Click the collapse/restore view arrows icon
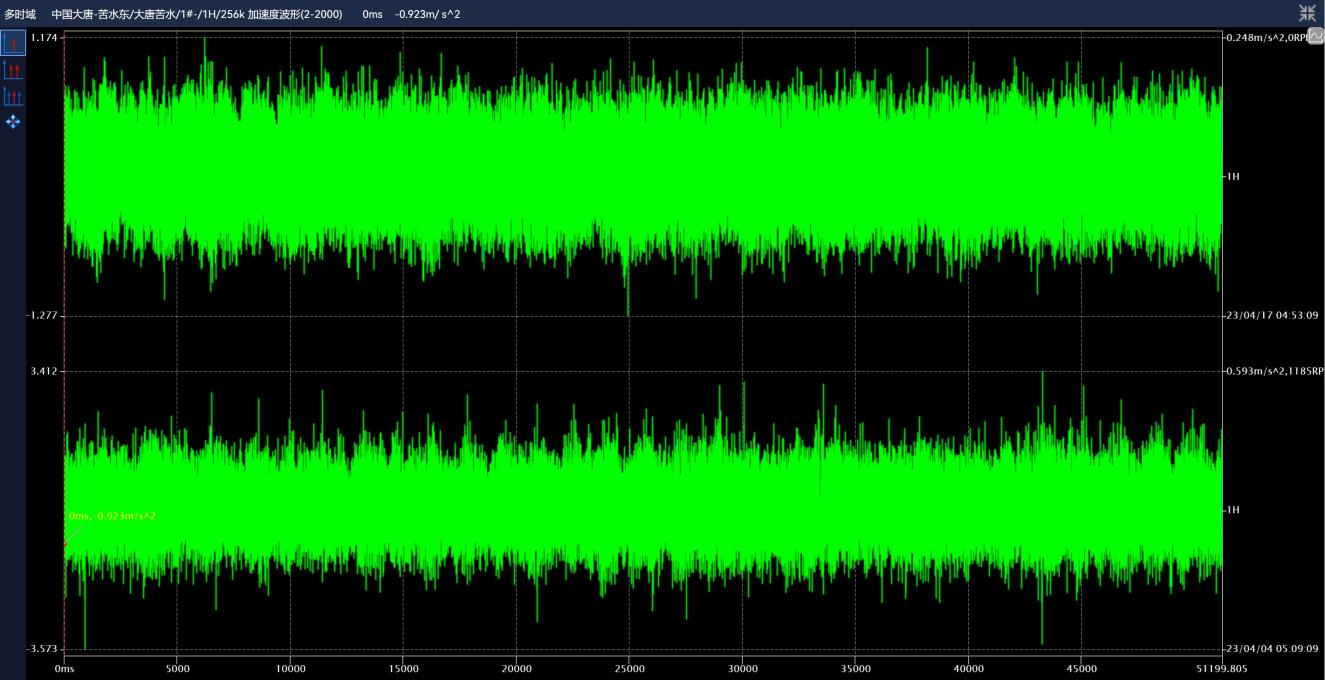The image size is (1325, 680). pyautogui.click(x=1307, y=13)
